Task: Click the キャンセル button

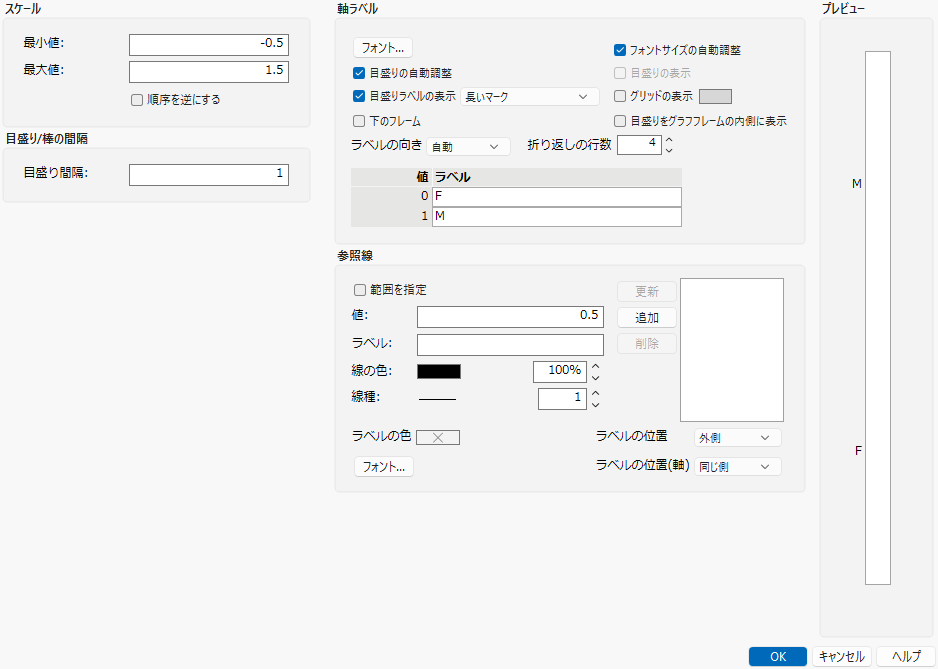Action: (842, 656)
